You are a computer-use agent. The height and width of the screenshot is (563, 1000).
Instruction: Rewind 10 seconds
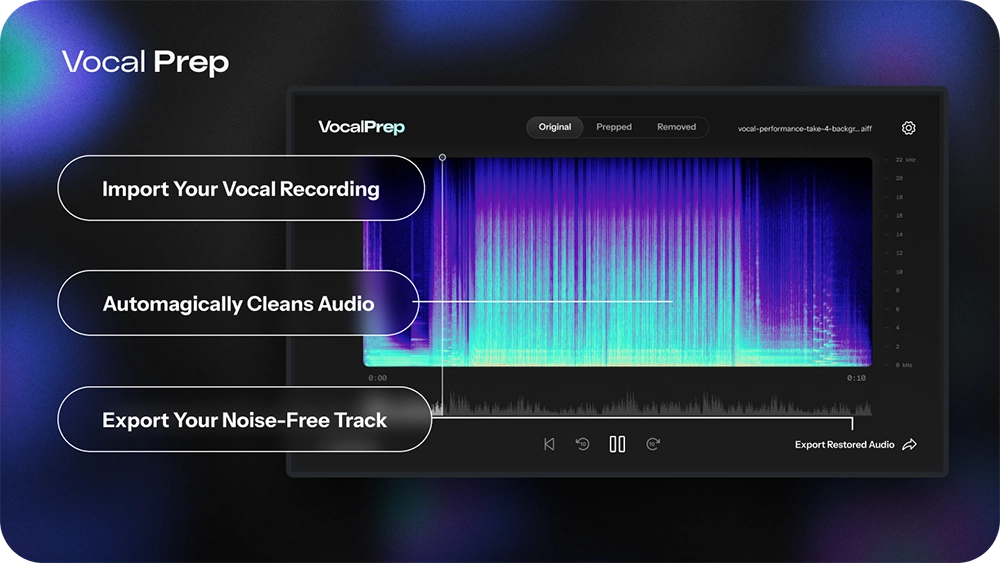tap(582, 444)
